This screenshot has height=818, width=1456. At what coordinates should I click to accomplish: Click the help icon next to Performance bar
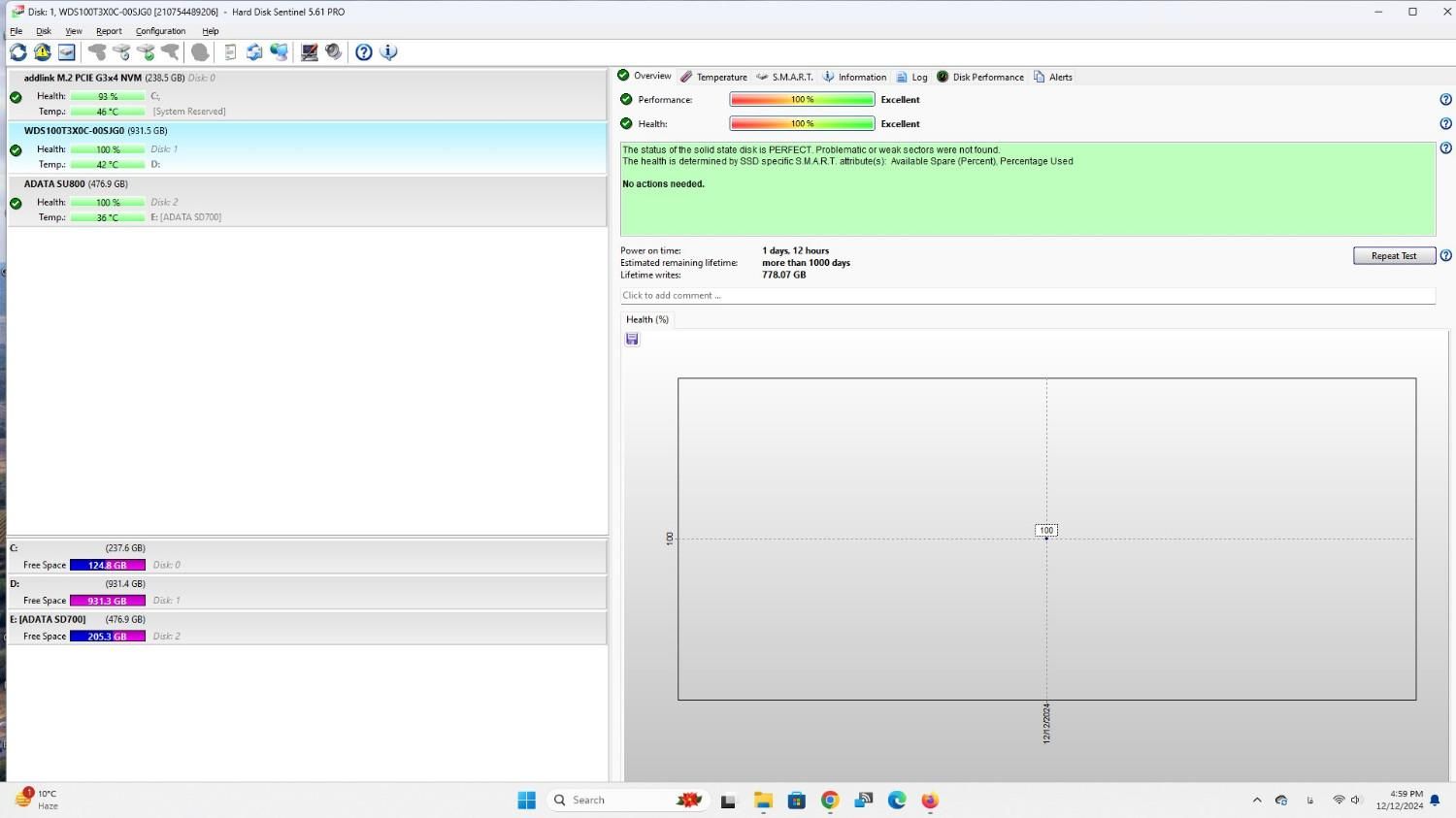tap(1445, 100)
